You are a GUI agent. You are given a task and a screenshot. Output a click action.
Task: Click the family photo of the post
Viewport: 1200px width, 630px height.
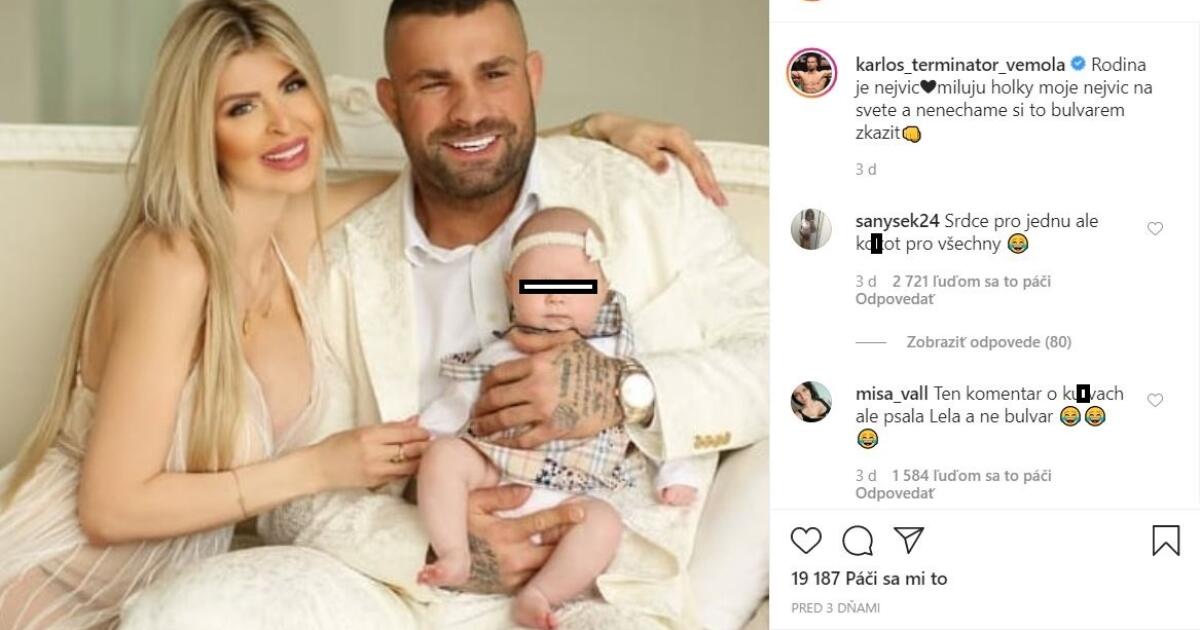coord(384,315)
